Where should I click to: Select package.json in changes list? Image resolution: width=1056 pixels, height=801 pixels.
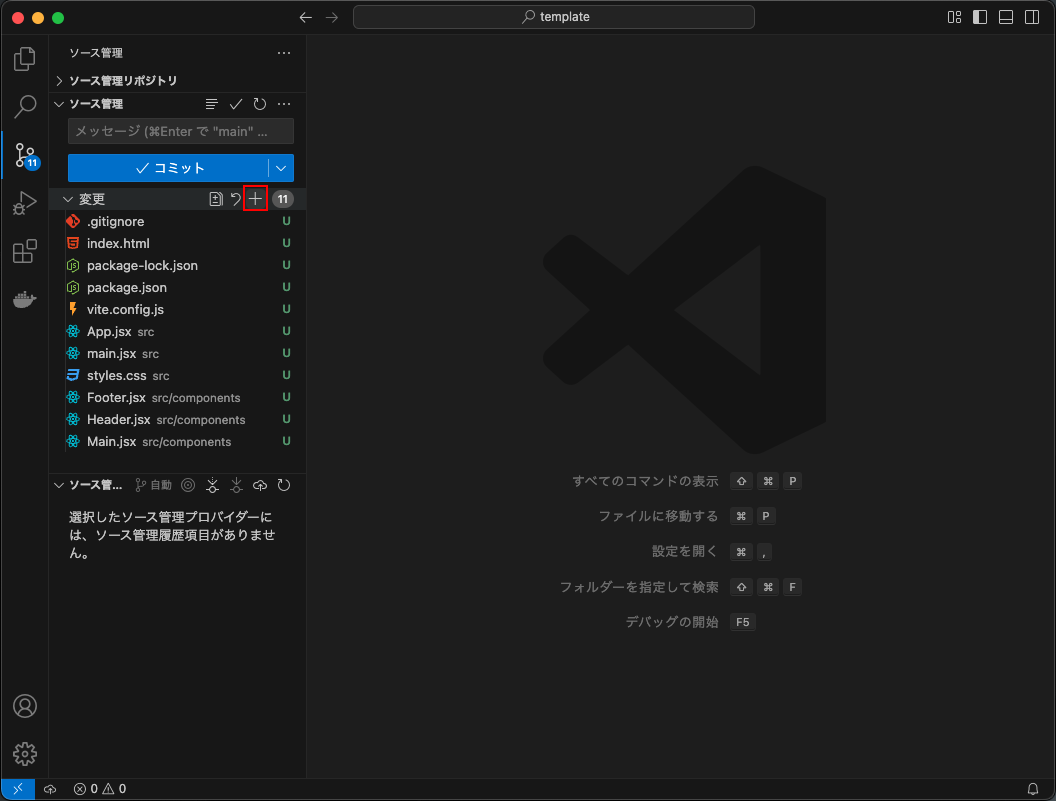pyautogui.click(x=178, y=288)
